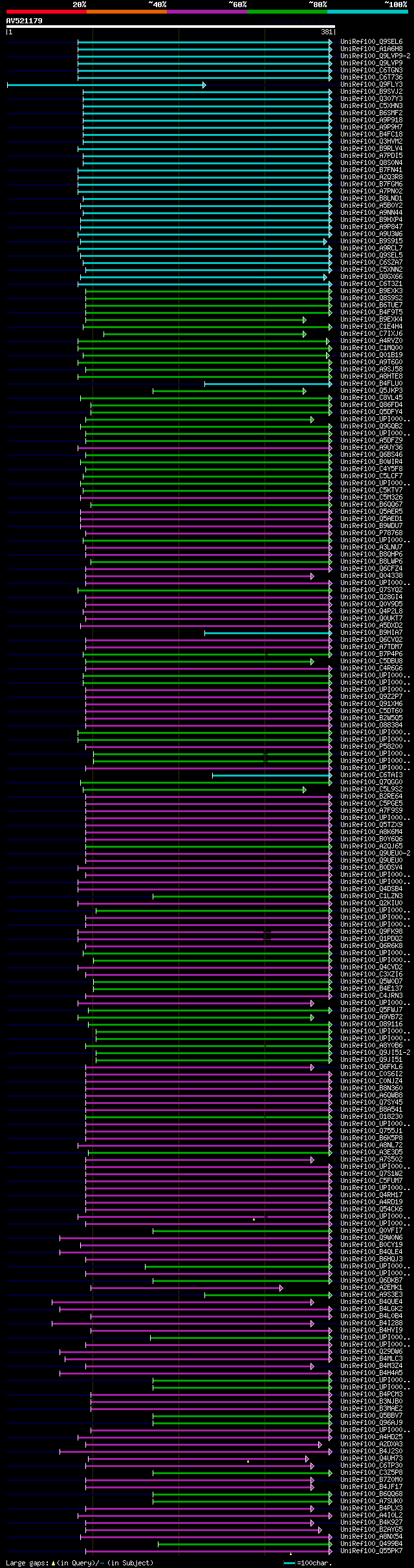Select UniRef100_Q7S1W2 entry
The width and height of the screenshot is (414, 1568).
(371, 1174)
